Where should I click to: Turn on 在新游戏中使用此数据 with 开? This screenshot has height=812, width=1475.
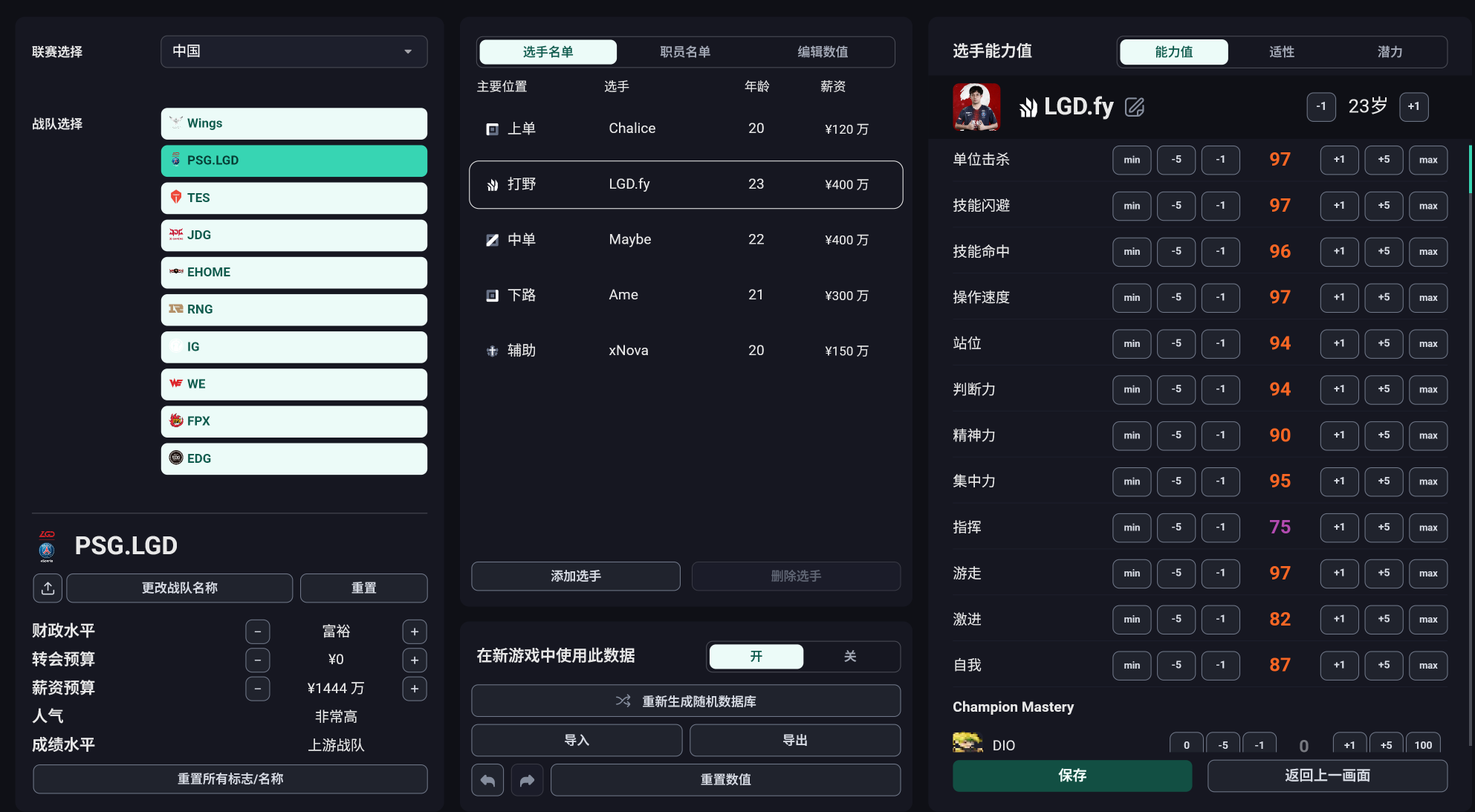pyautogui.click(x=756, y=656)
